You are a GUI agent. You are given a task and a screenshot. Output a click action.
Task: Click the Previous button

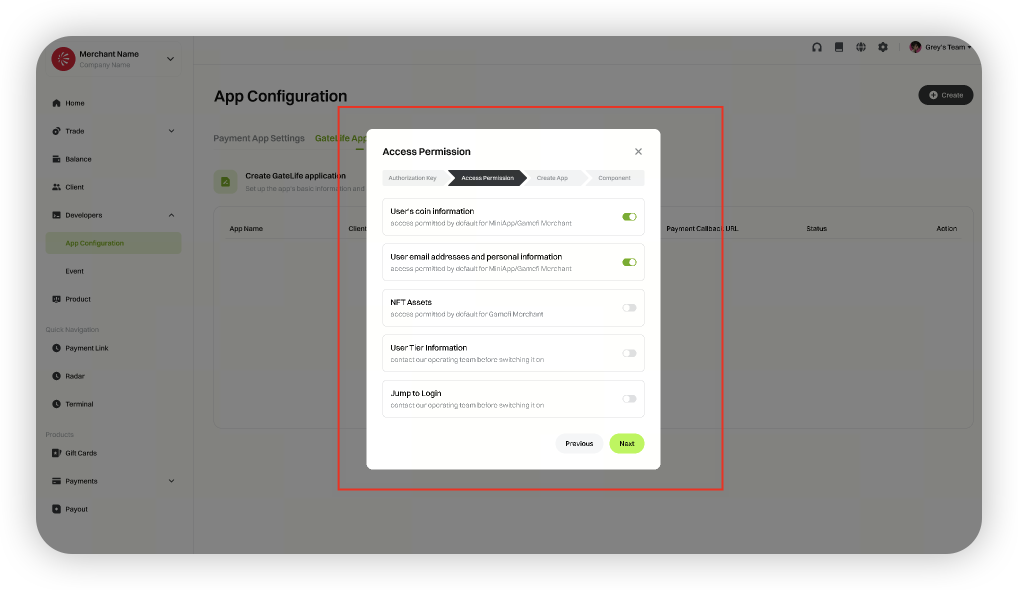point(579,443)
